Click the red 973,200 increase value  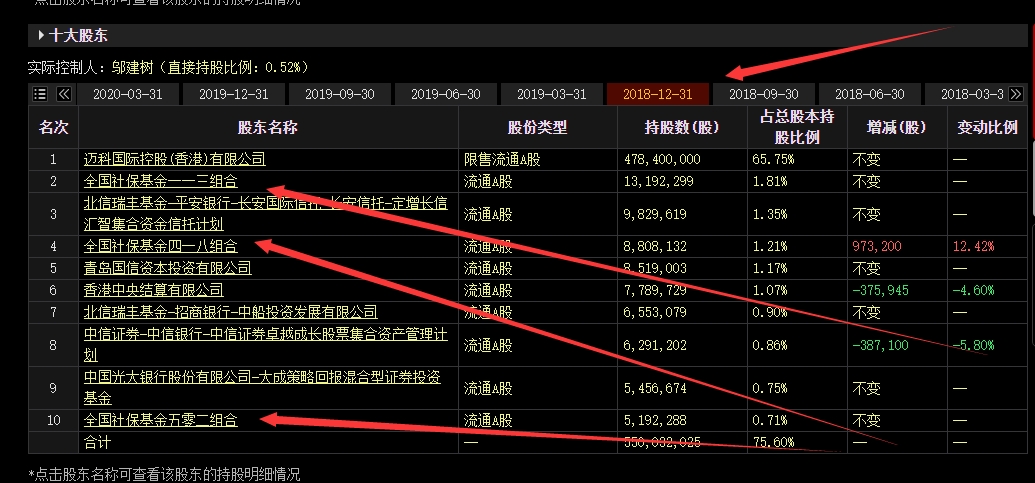(877, 246)
